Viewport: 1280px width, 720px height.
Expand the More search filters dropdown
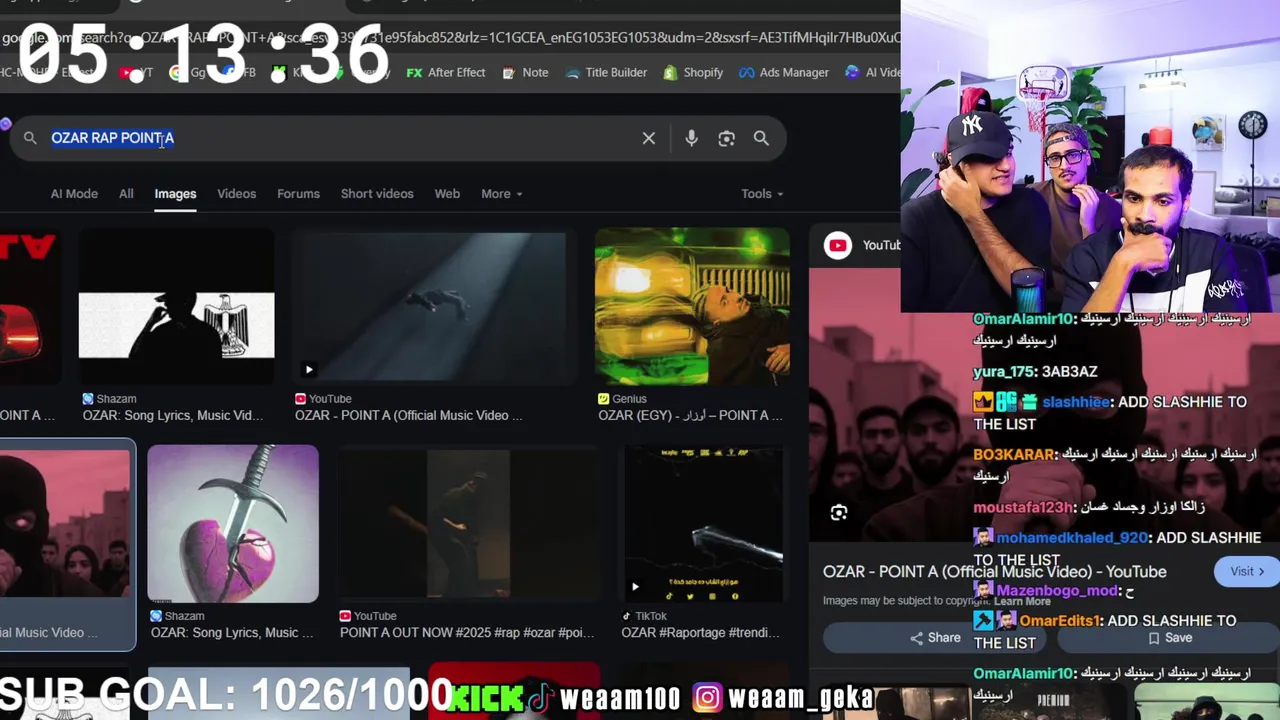tap(501, 193)
